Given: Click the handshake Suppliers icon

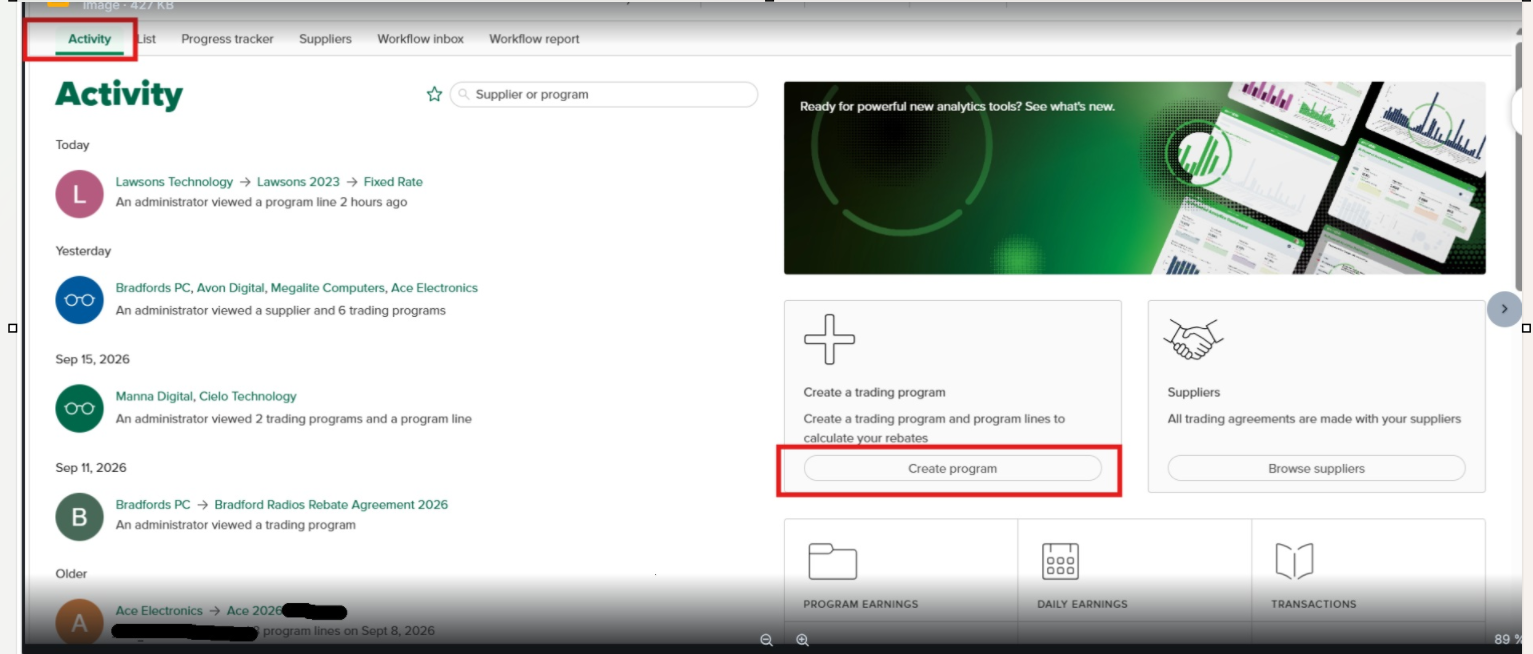Looking at the screenshot, I should (x=1194, y=340).
